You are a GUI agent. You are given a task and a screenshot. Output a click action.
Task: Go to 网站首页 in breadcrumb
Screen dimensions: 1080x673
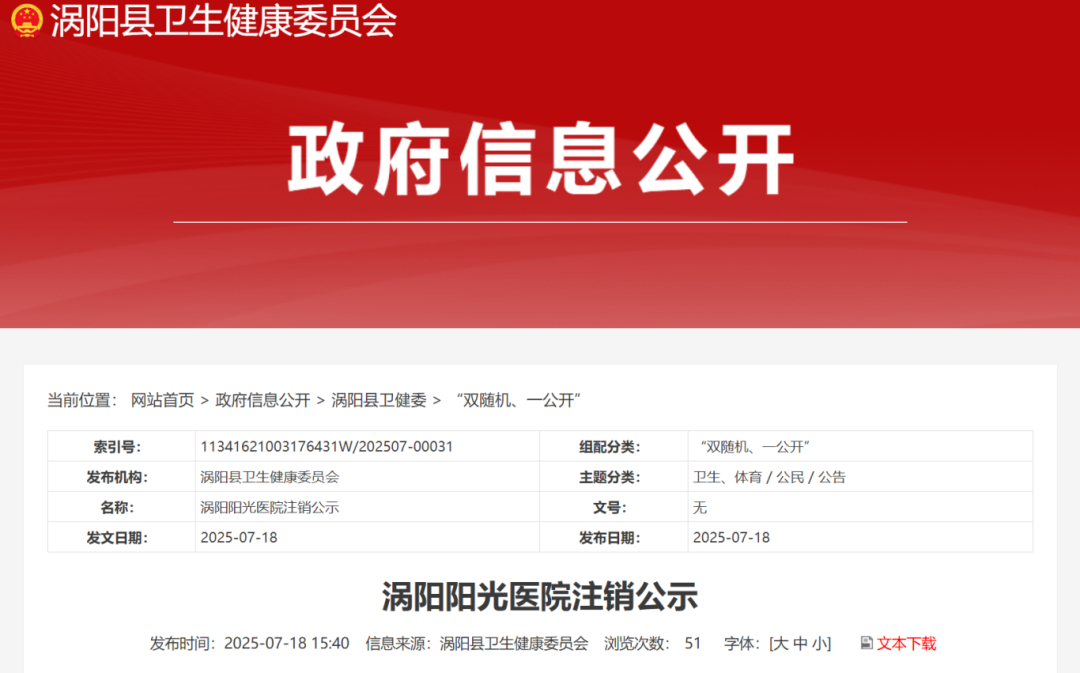point(163,400)
